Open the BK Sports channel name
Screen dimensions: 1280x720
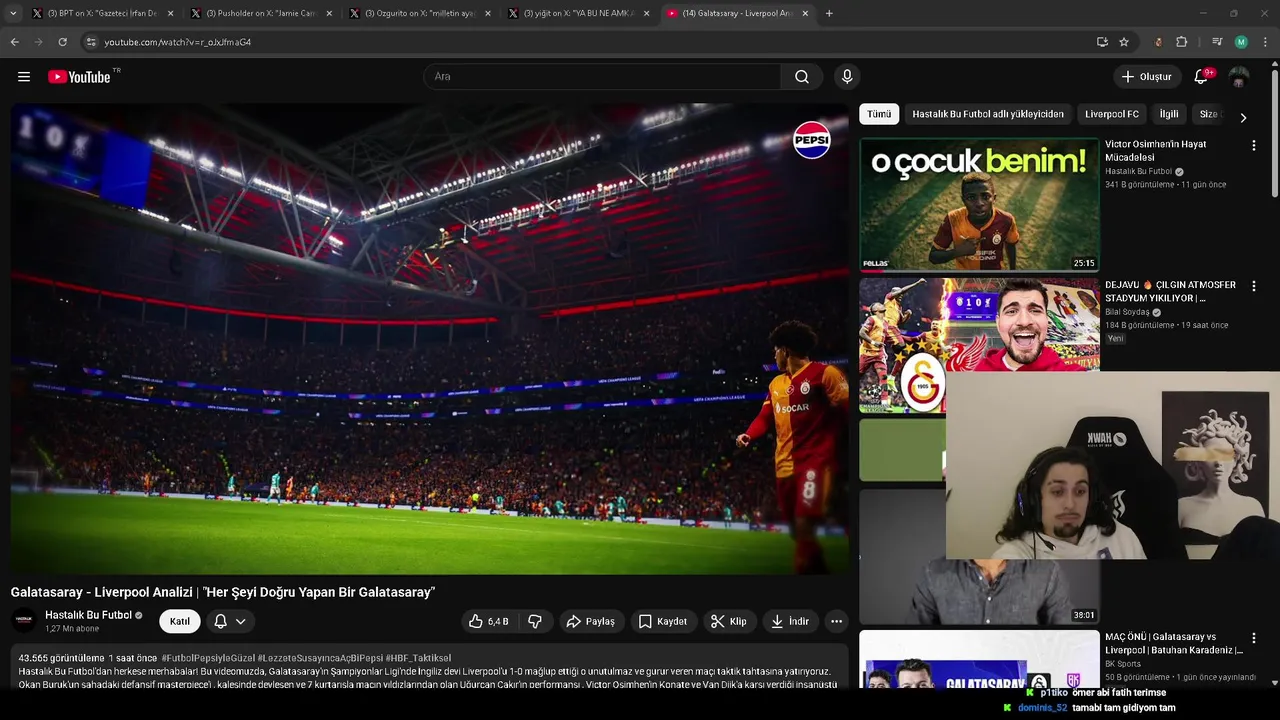tap(1123, 664)
